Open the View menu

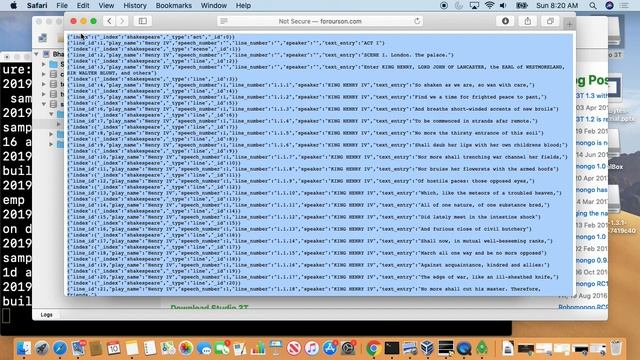click(x=106, y=6)
